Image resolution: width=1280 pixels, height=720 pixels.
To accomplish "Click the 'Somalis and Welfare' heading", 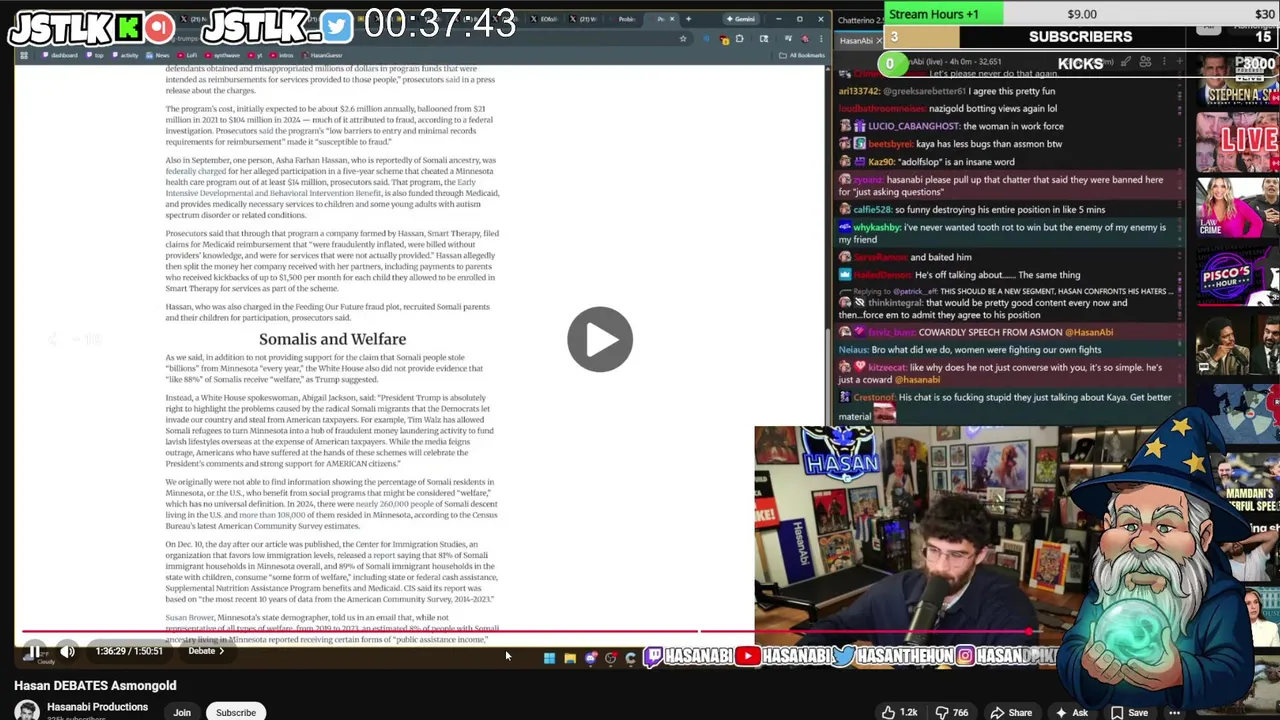I will (332, 339).
